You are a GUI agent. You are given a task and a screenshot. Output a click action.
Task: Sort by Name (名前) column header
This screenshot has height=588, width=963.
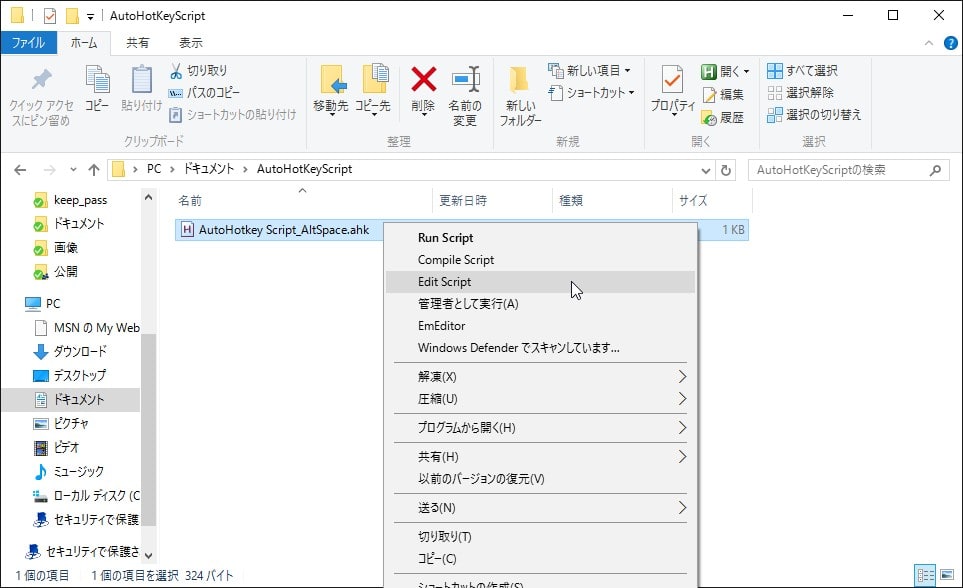click(302, 200)
